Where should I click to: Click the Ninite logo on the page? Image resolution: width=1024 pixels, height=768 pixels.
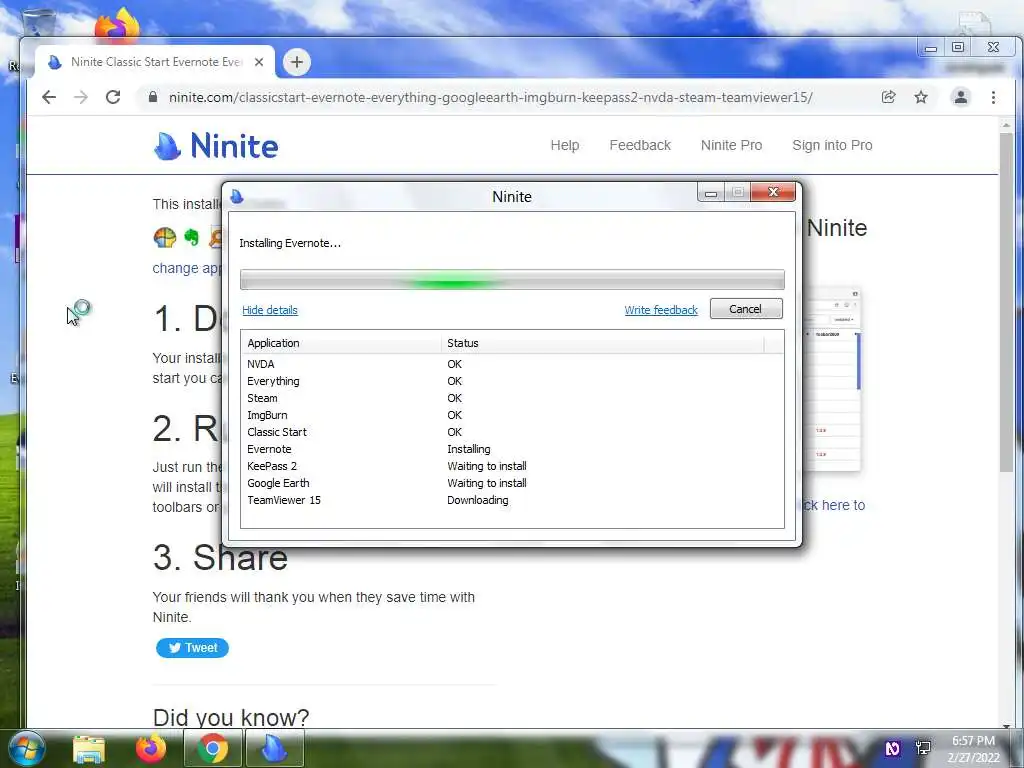click(x=216, y=146)
